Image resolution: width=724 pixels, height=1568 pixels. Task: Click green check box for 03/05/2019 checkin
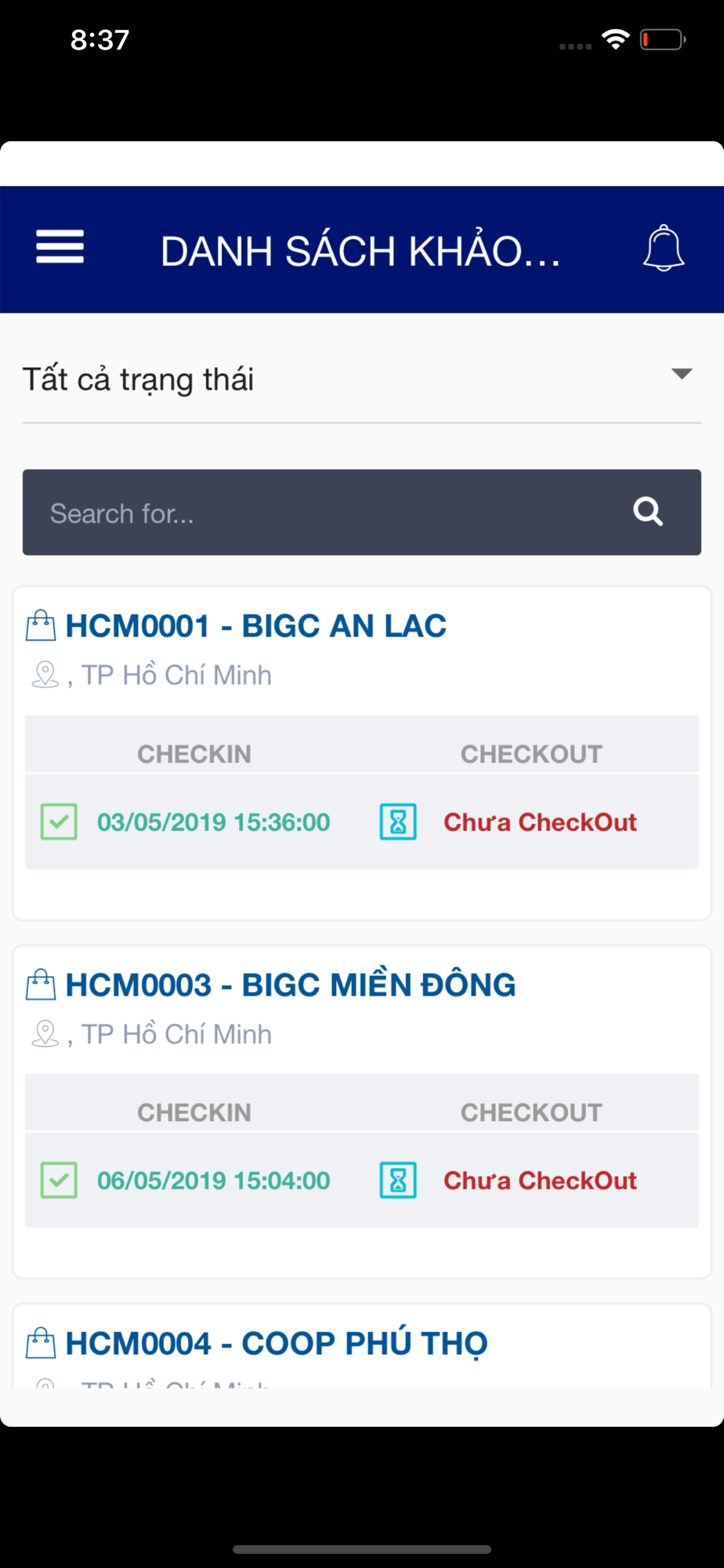tap(59, 822)
